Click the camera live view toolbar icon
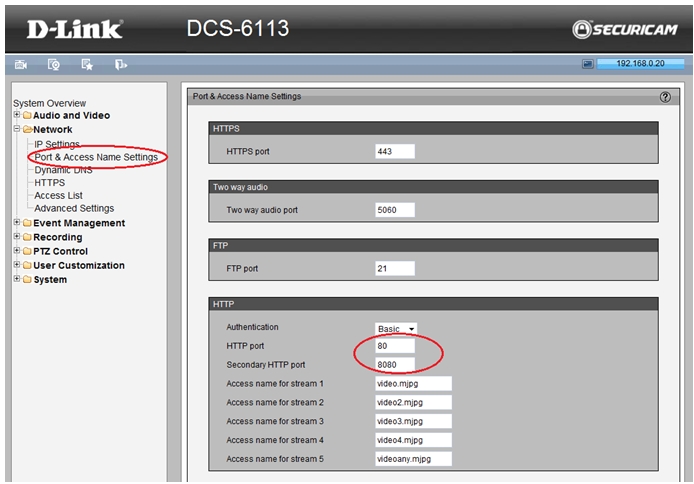 21,64
